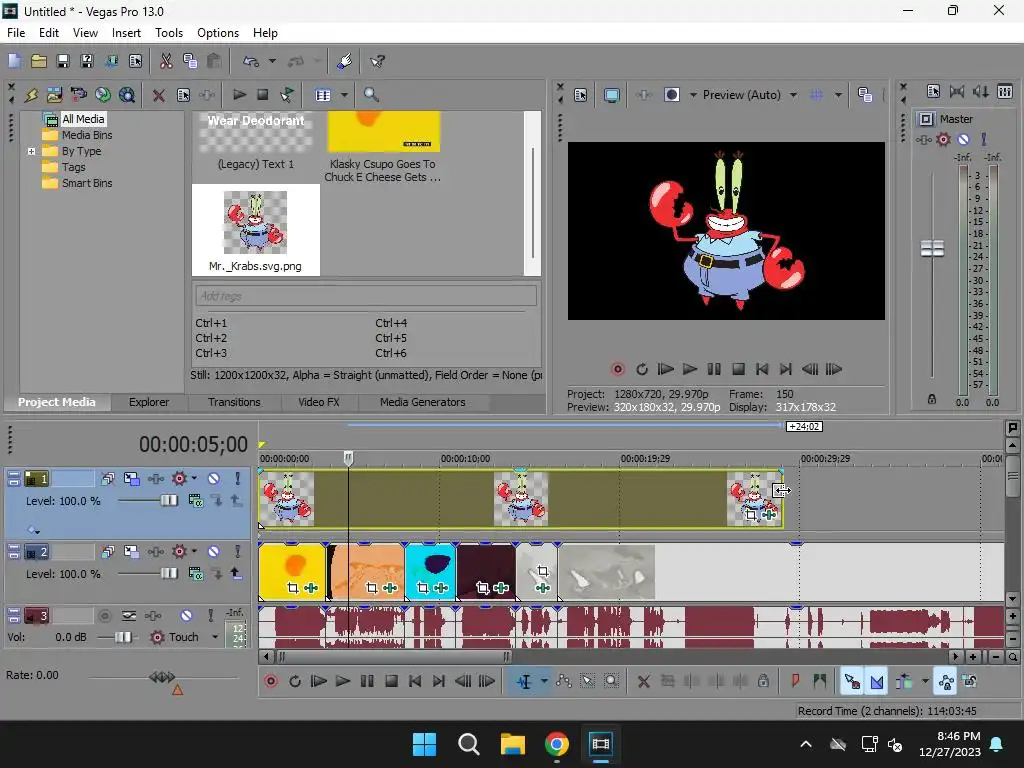This screenshot has height=768, width=1024.
Task: Open the Overlays grid dropdown arrow
Action: point(838,95)
